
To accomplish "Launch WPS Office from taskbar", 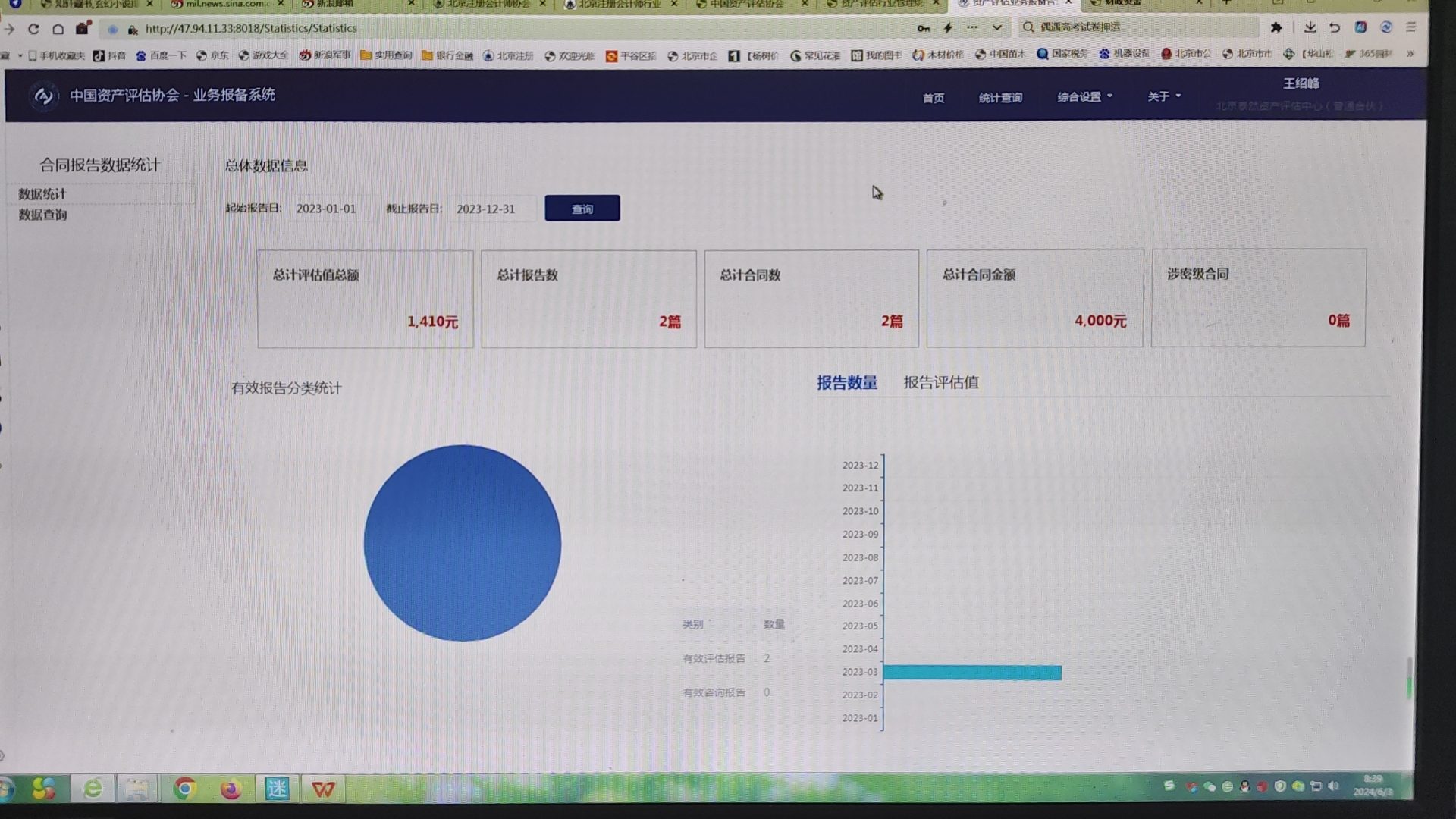I will [323, 789].
